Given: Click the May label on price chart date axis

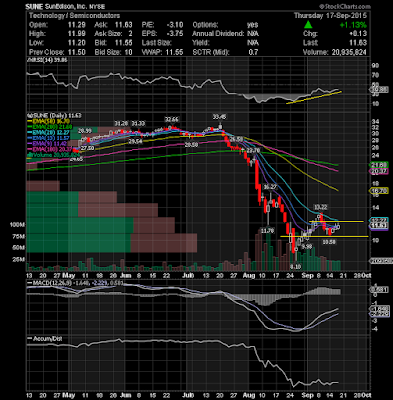Looking at the screenshot, I should [69, 276].
